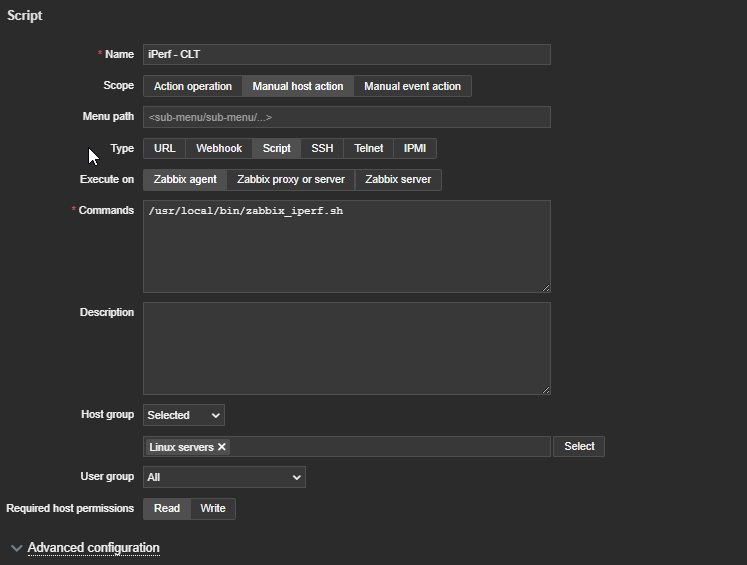Click inside the Commands textarea
The width and height of the screenshot is (747, 565).
pyautogui.click(x=347, y=246)
